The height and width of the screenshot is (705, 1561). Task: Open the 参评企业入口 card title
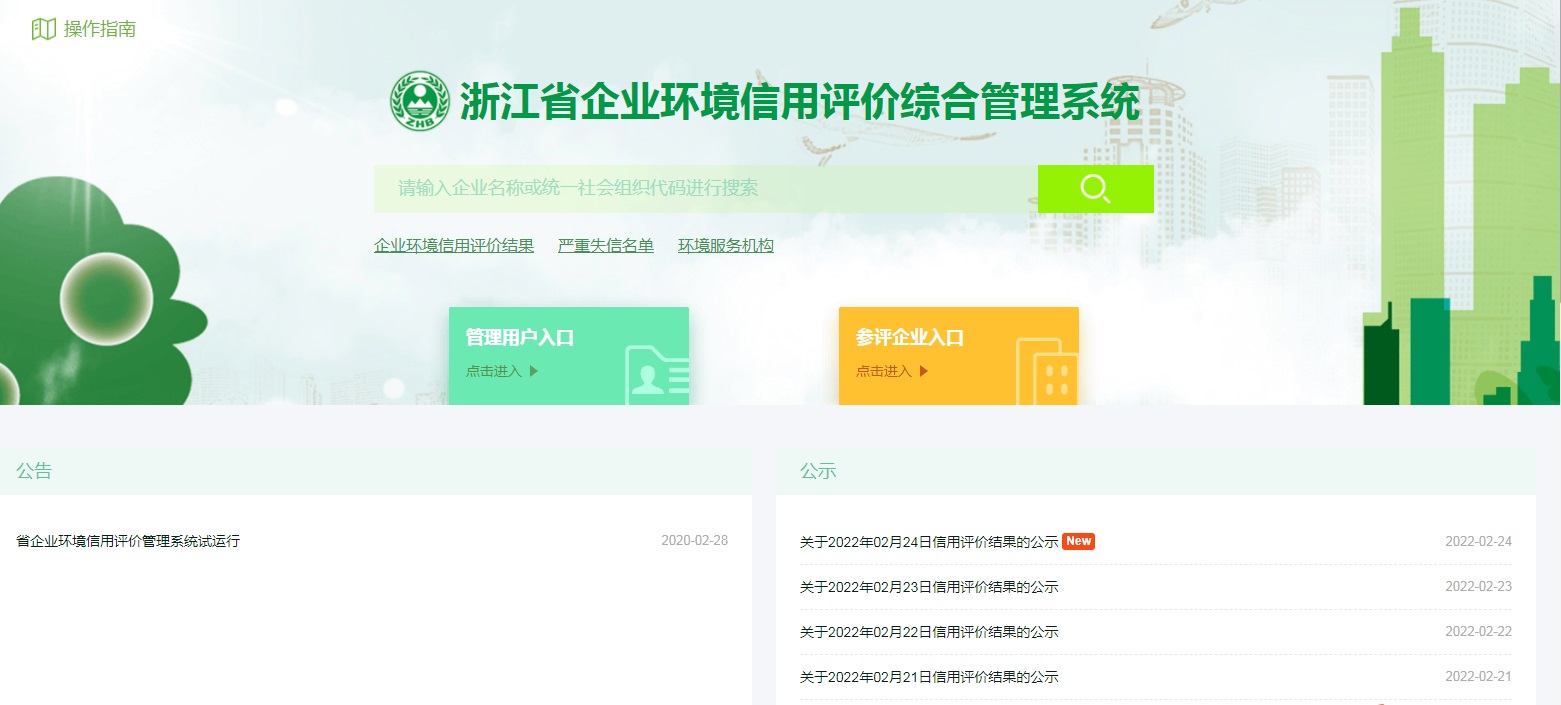(x=910, y=338)
